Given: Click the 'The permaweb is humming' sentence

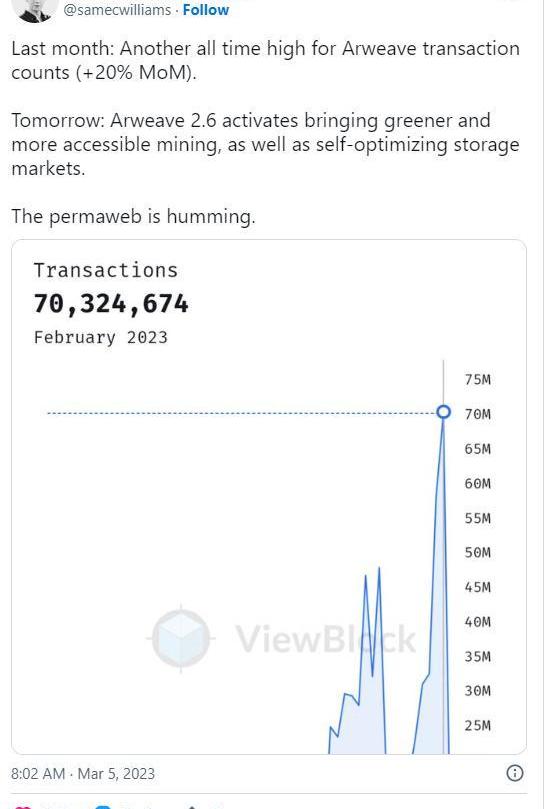Looking at the screenshot, I should pyautogui.click(x=134, y=217).
